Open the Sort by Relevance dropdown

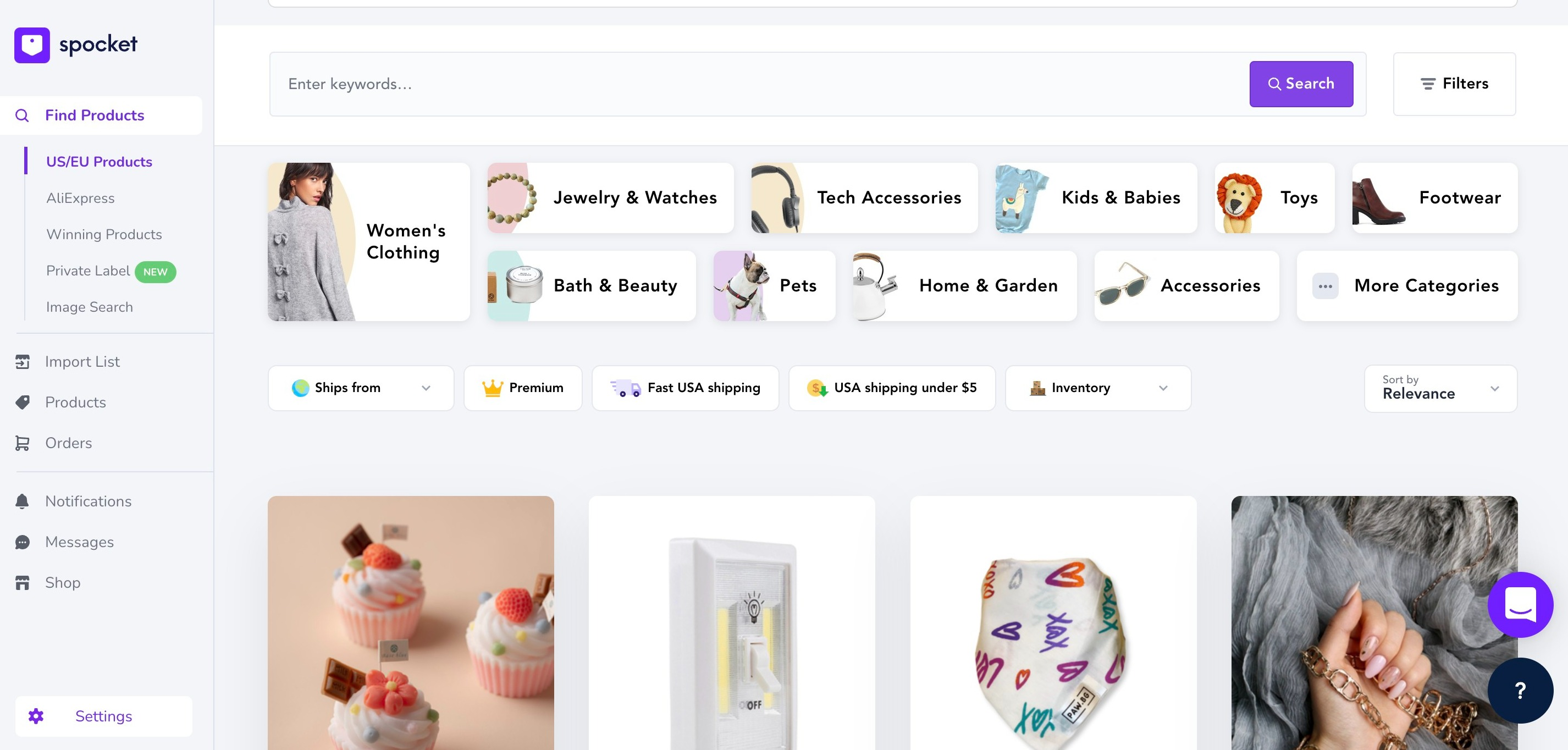pos(1440,388)
